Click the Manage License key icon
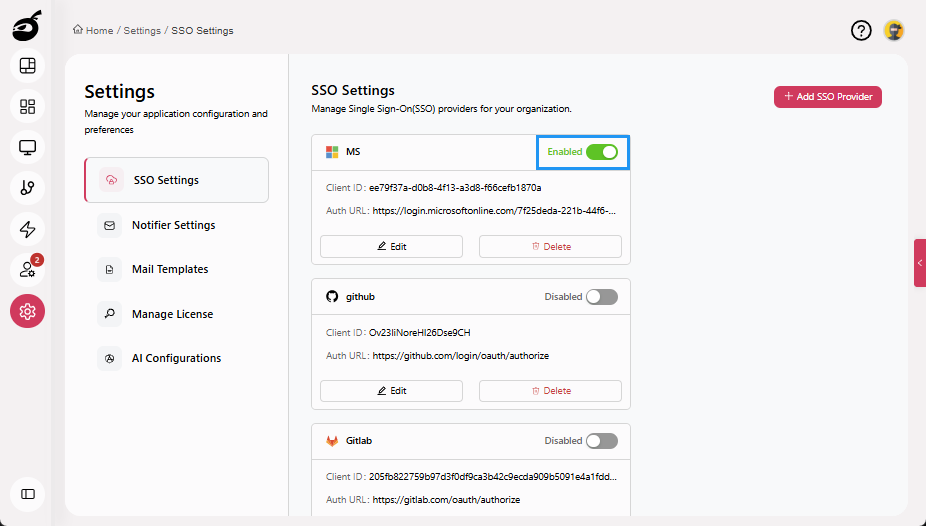This screenshot has height=526, width=926. coord(109,314)
